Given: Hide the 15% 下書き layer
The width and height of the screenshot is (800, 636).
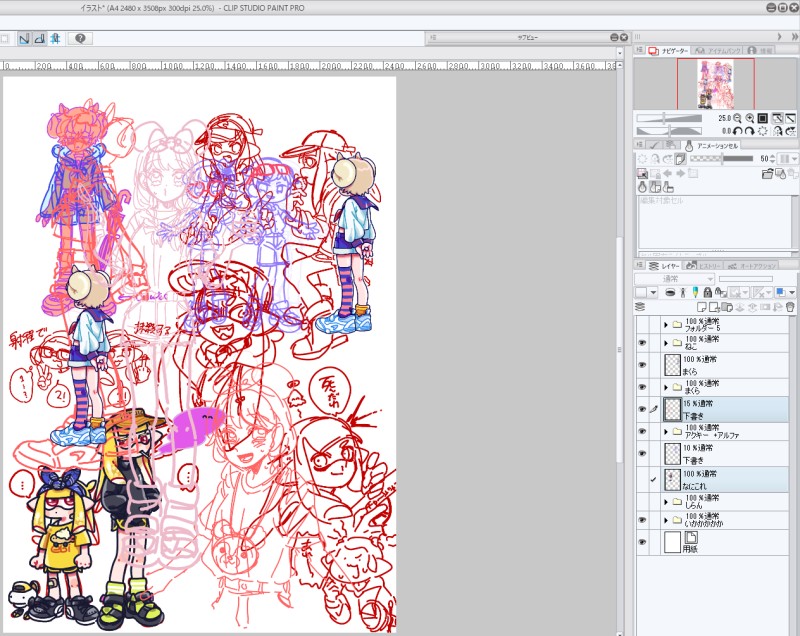Looking at the screenshot, I should click(642, 410).
